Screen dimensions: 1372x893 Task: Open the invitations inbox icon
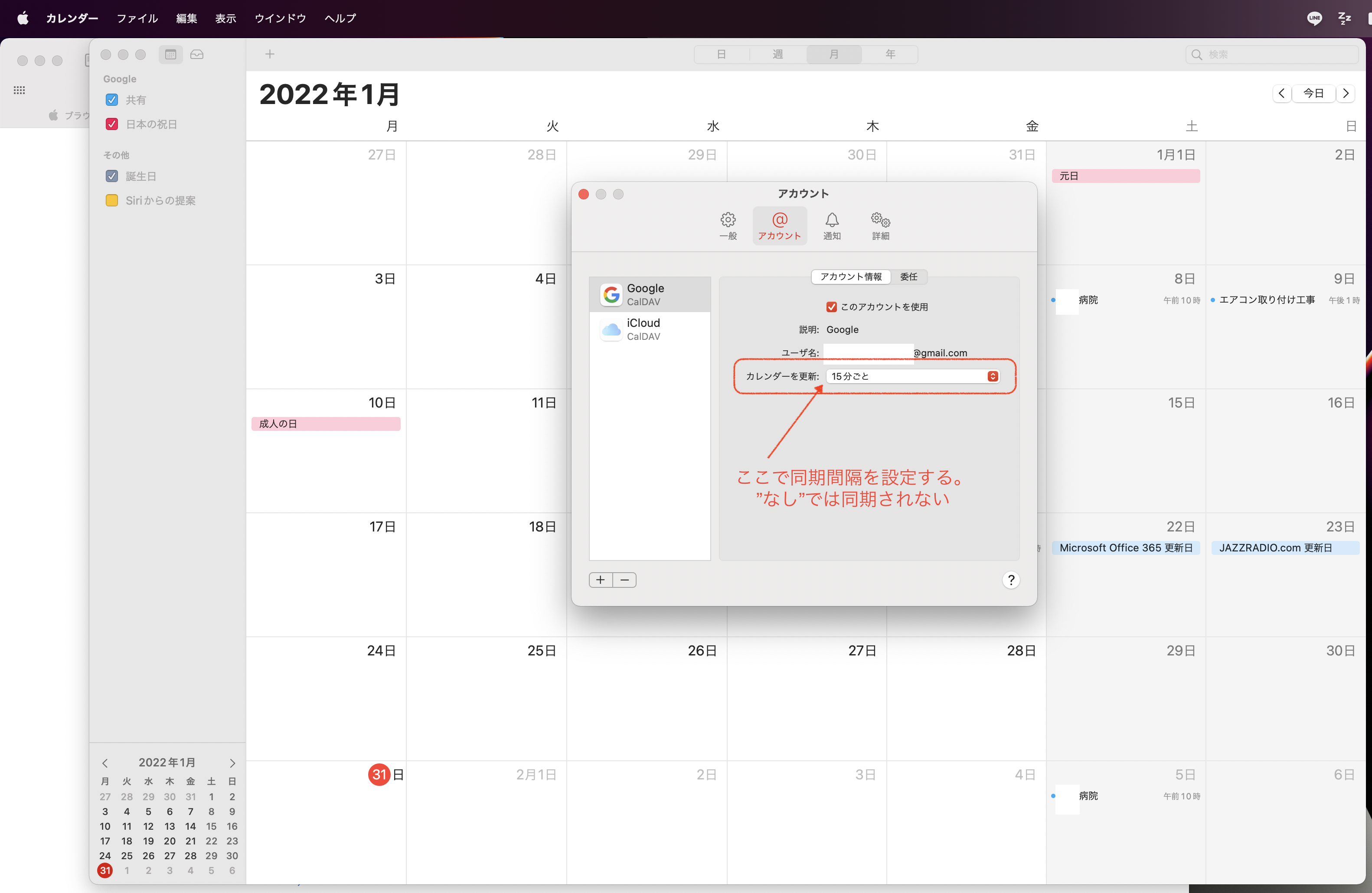pyautogui.click(x=197, y=54)
